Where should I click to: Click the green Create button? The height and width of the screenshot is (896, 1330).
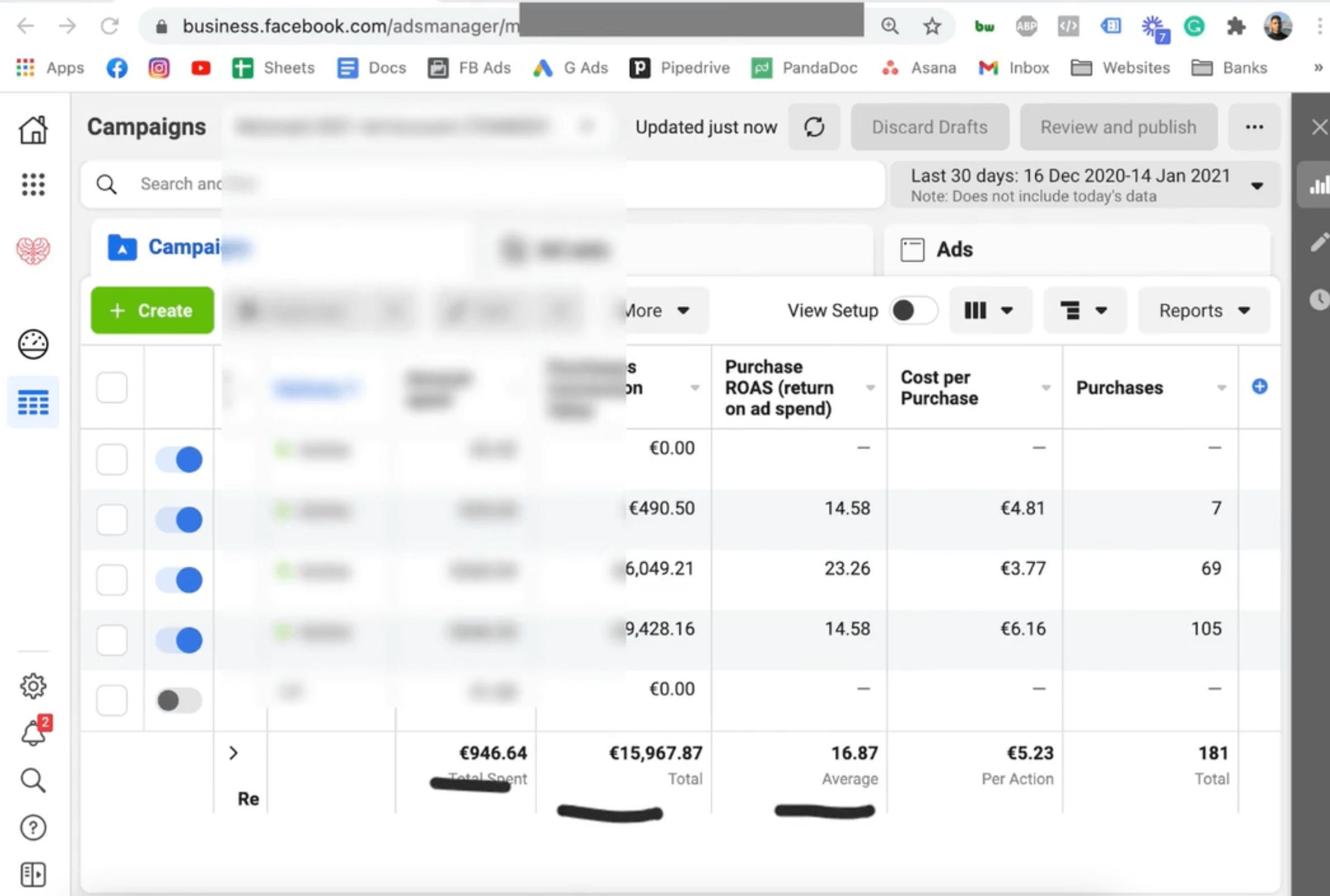click(153, 311)
